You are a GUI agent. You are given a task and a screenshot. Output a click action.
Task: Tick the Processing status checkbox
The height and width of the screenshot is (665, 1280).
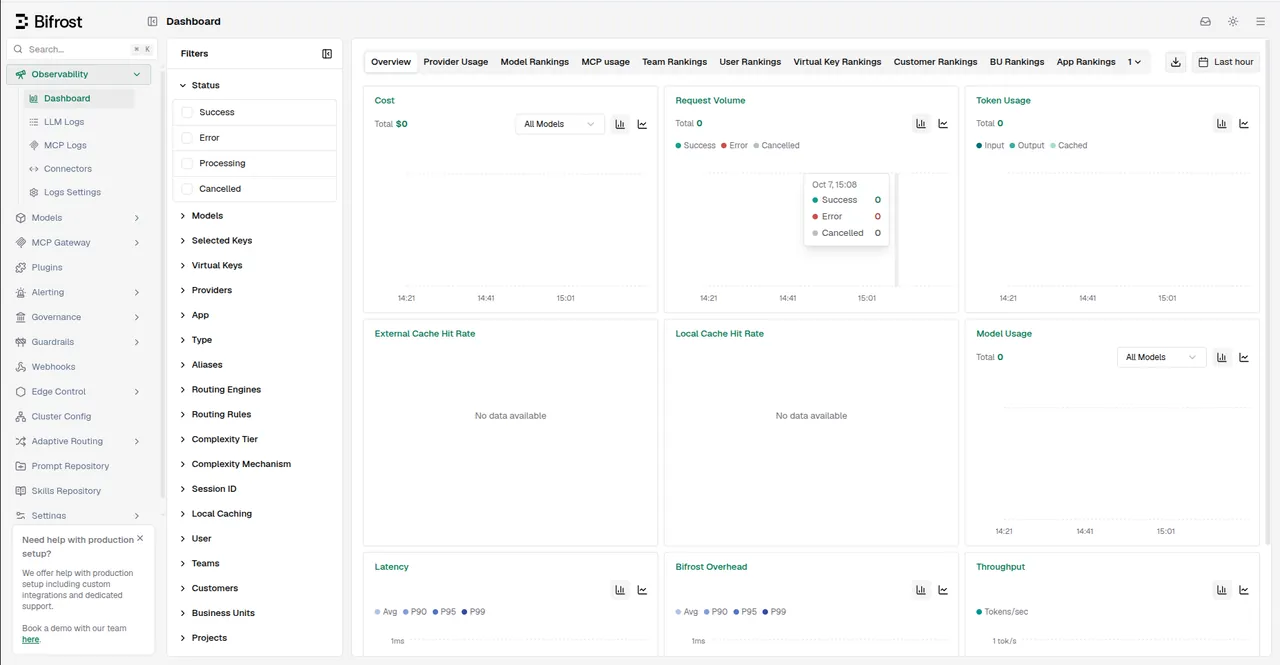[x=187, y=163]
